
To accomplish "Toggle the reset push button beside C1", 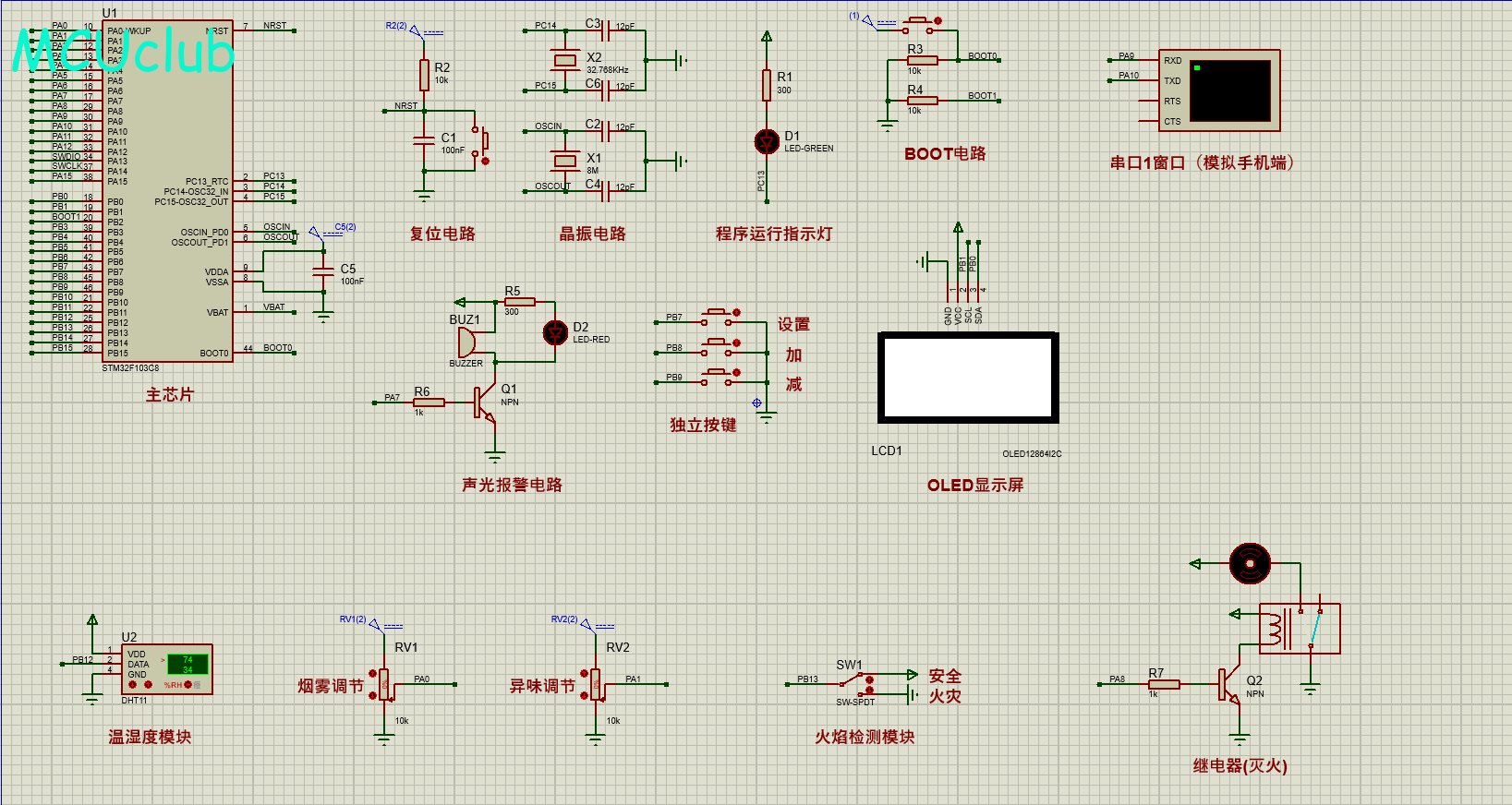I will pos(481,141).
